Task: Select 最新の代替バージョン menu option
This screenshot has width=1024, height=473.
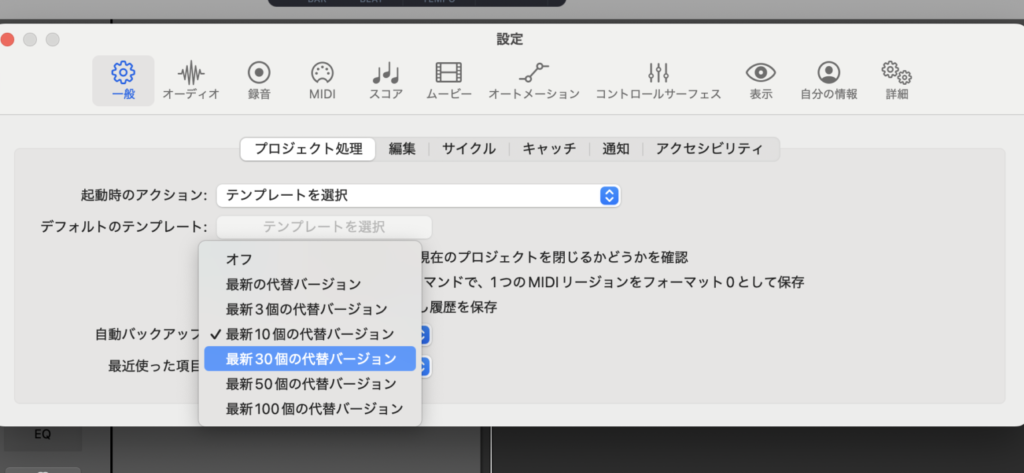Action: (310, 284)
